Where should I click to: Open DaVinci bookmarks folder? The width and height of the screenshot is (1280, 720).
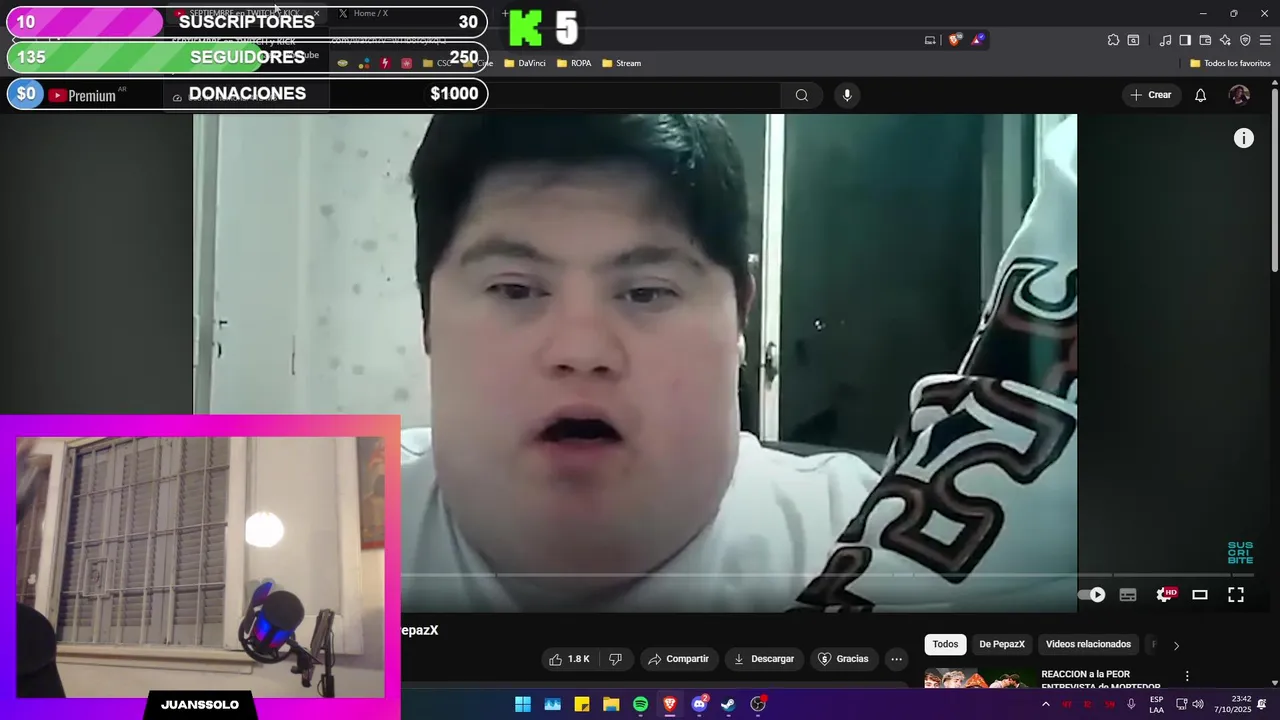(525, 63)
